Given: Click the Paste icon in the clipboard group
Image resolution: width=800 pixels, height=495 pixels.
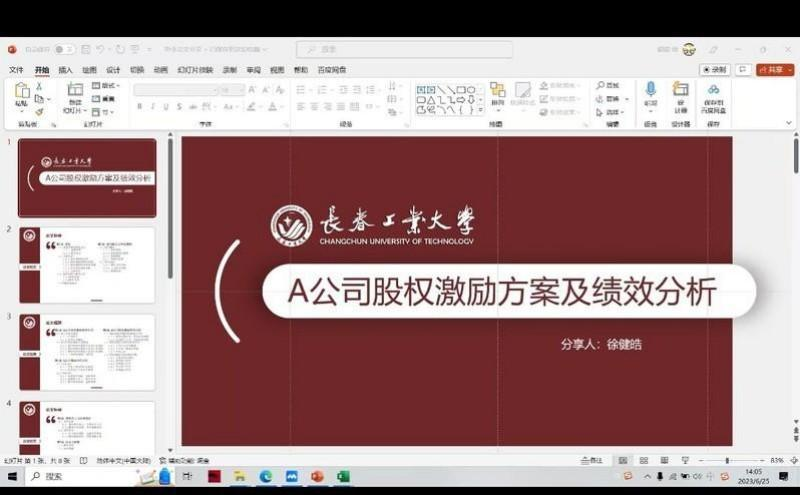Looking at the screenshot, I should (x=22, y=93).
